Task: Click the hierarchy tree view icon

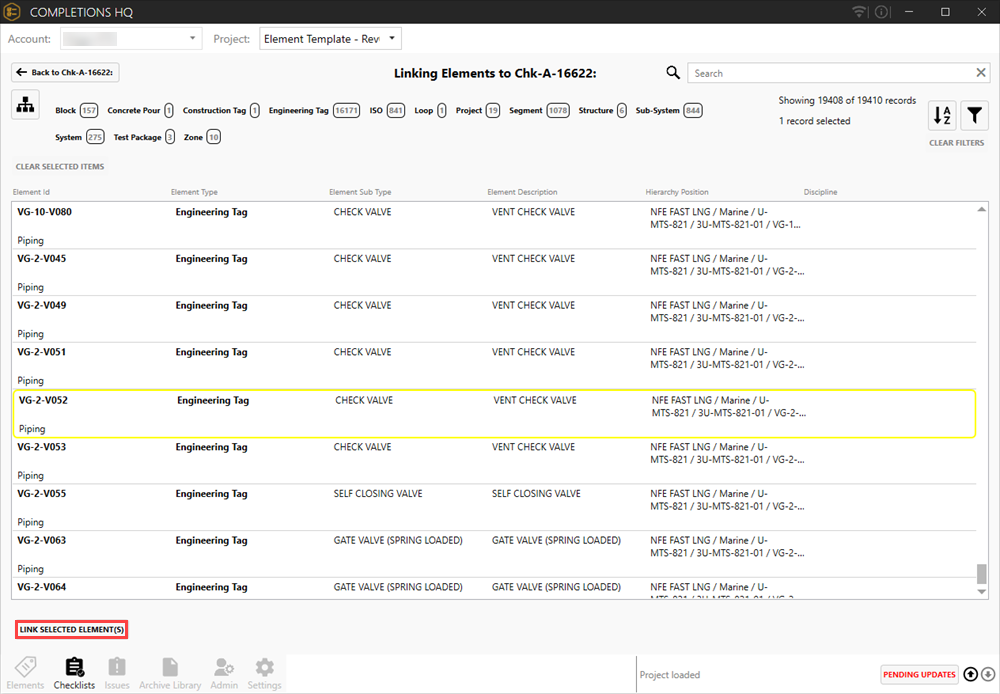Action: (x=25, y=103)
